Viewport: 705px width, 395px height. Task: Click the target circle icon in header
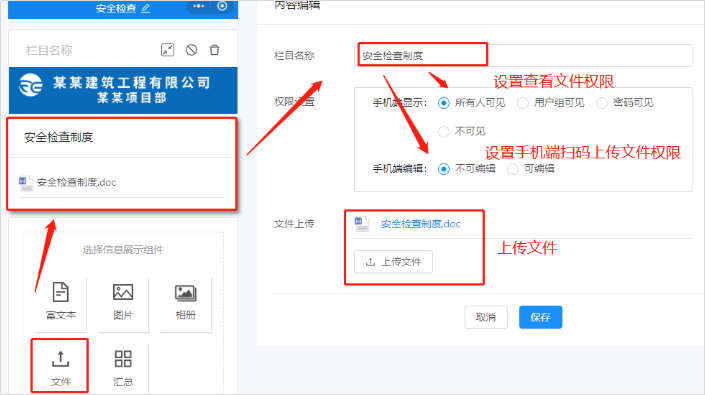(222, 6)
